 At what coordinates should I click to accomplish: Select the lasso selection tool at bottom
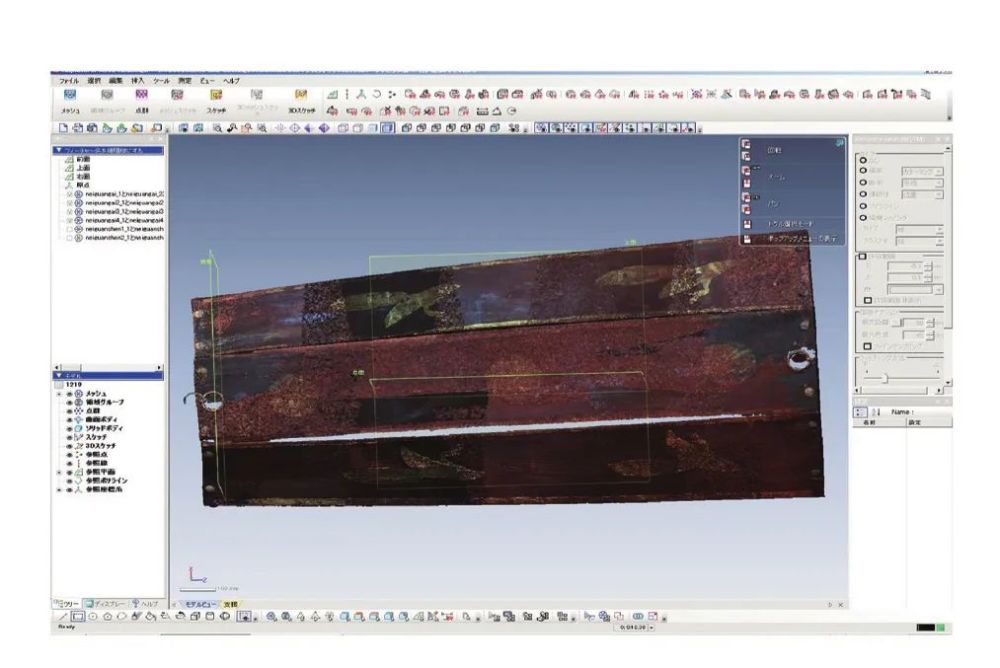tap(121, 616)
